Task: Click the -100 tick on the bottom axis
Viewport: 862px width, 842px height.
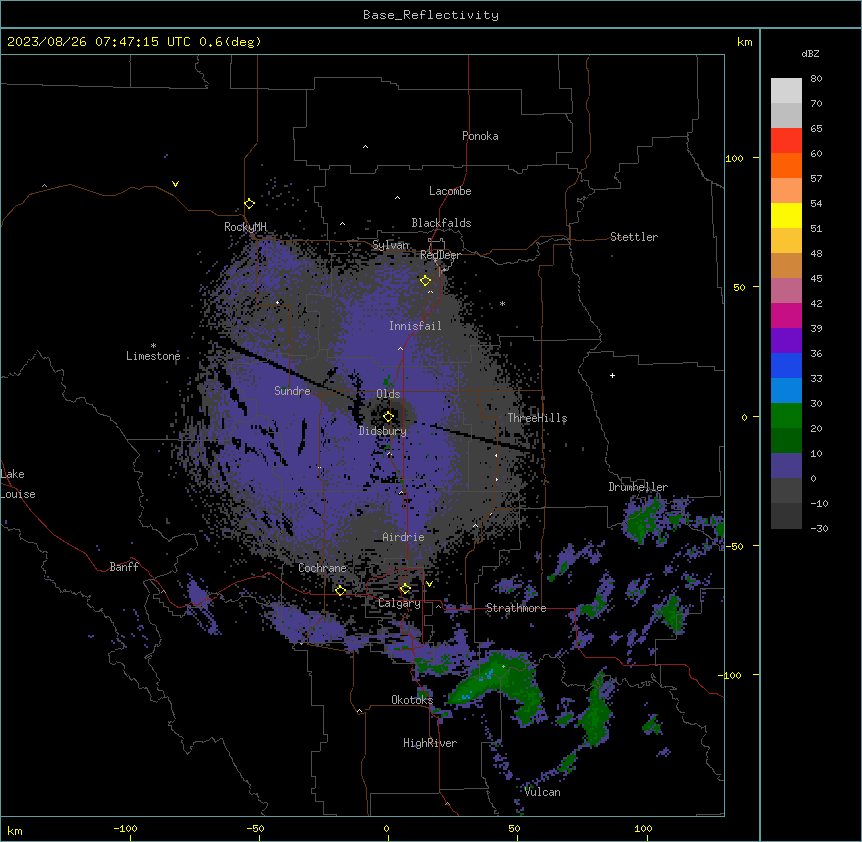Action: [125, 828]
